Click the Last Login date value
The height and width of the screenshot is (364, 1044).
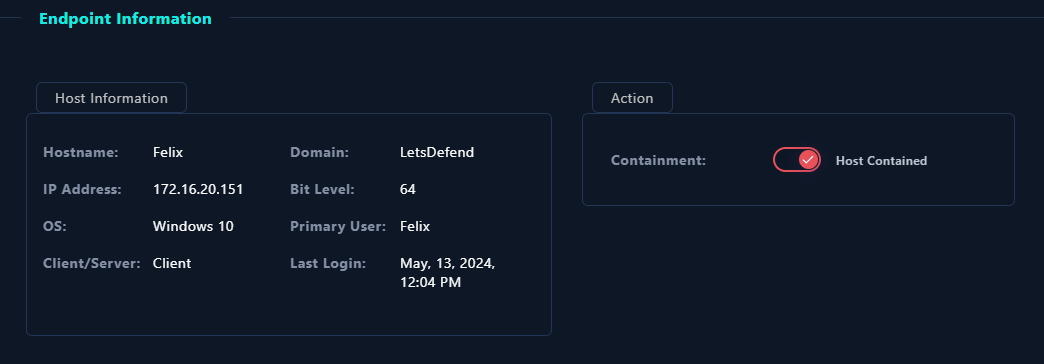click(447, 273)
